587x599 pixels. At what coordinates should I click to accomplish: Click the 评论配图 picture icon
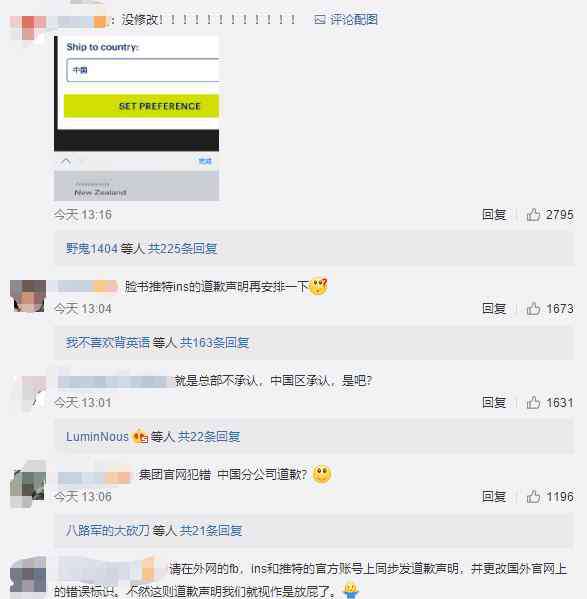pos(320,19)
